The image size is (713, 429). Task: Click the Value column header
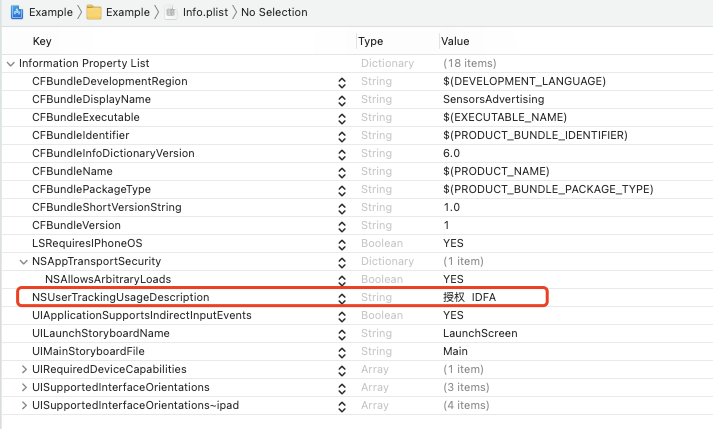454,41
